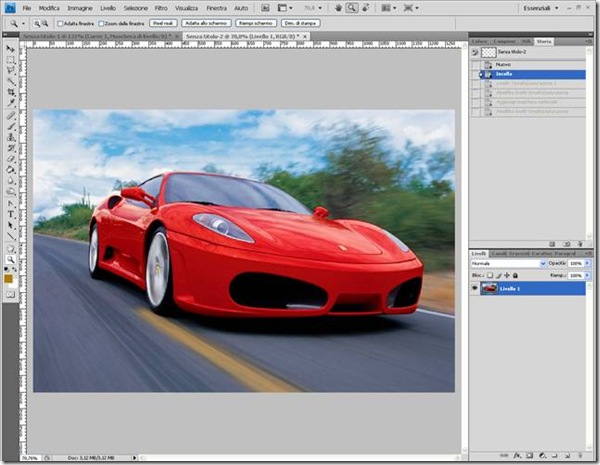Select the Dodge tool

(x=10, y=191)
